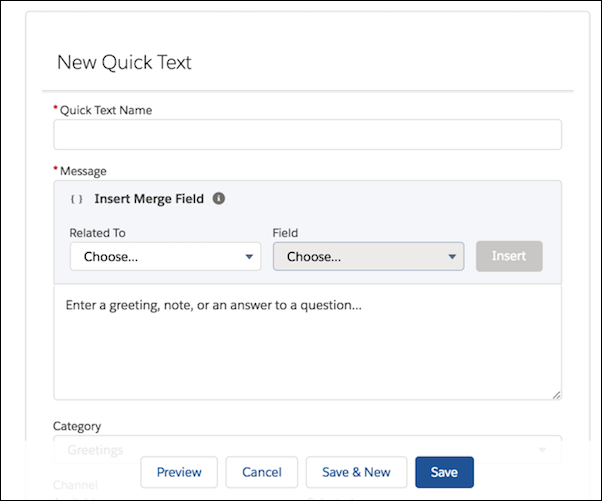Open the Related To dropdown
Screen dimensions: 602x501
165,257
